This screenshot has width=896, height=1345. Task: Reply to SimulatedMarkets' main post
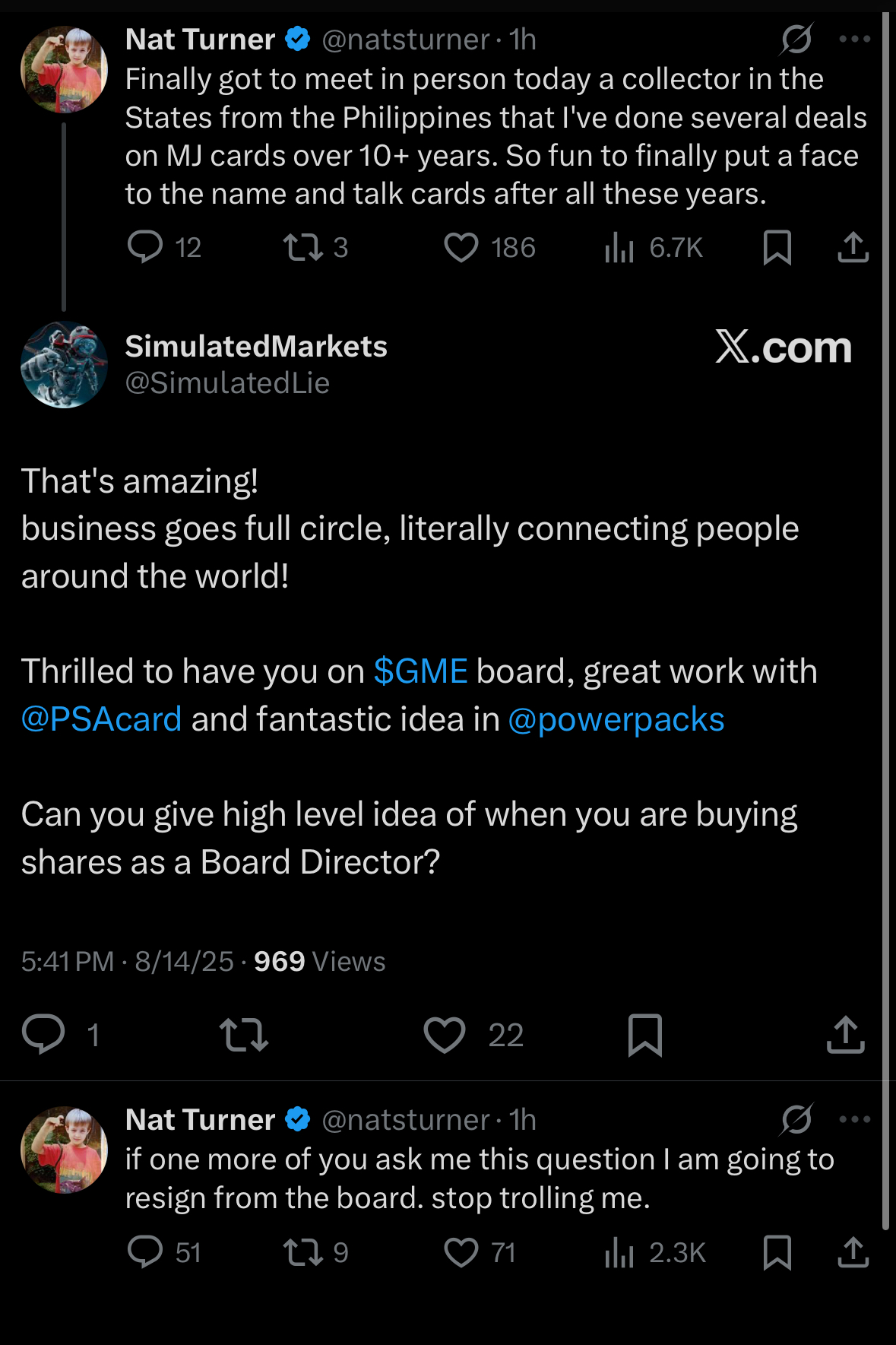point(43,1034)
